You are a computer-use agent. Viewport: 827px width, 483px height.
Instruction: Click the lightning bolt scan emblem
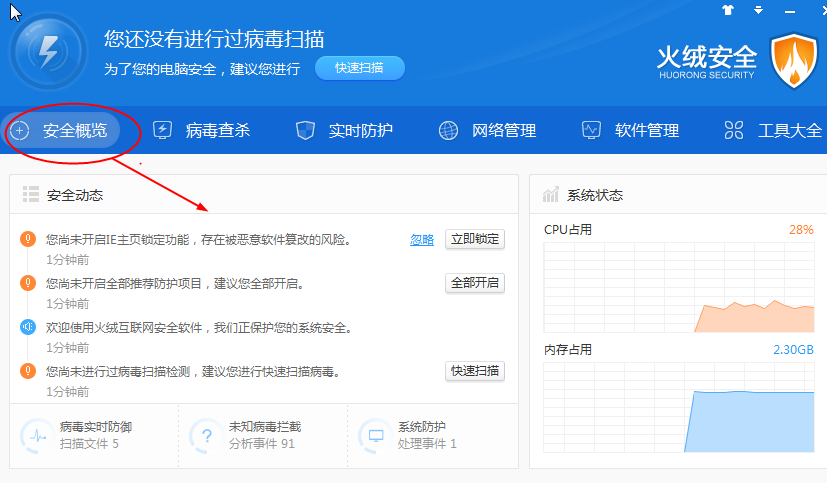[x=49, y=51]
